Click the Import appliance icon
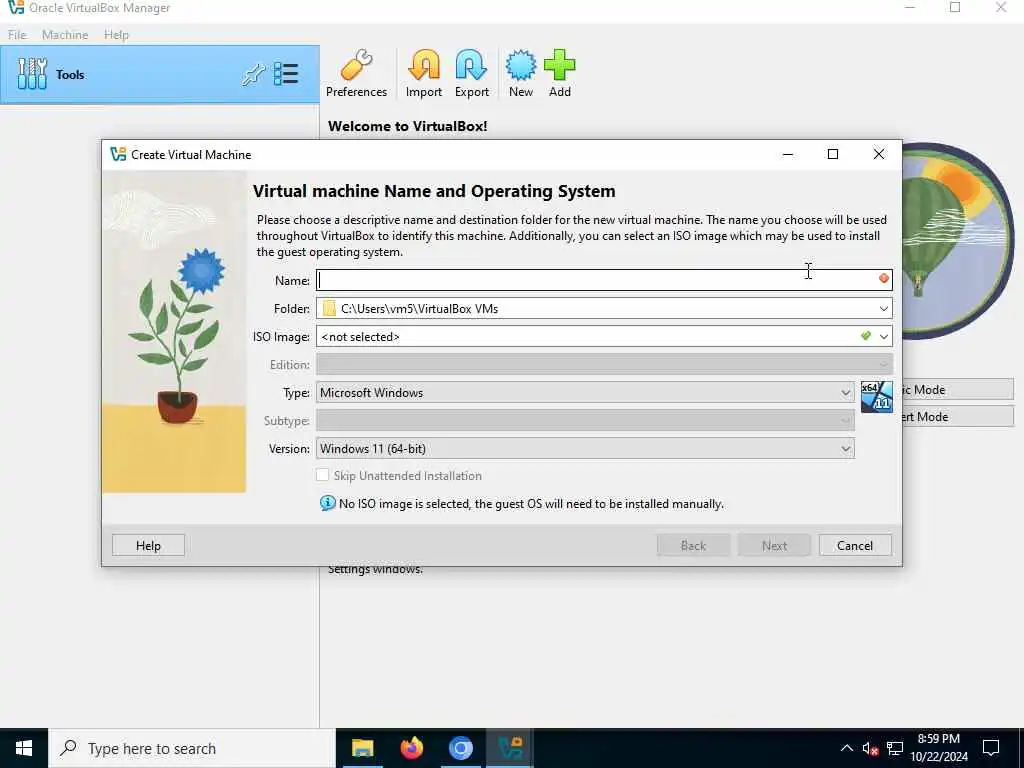Viewport: 1024px width, 768px height. click(424, 74)
